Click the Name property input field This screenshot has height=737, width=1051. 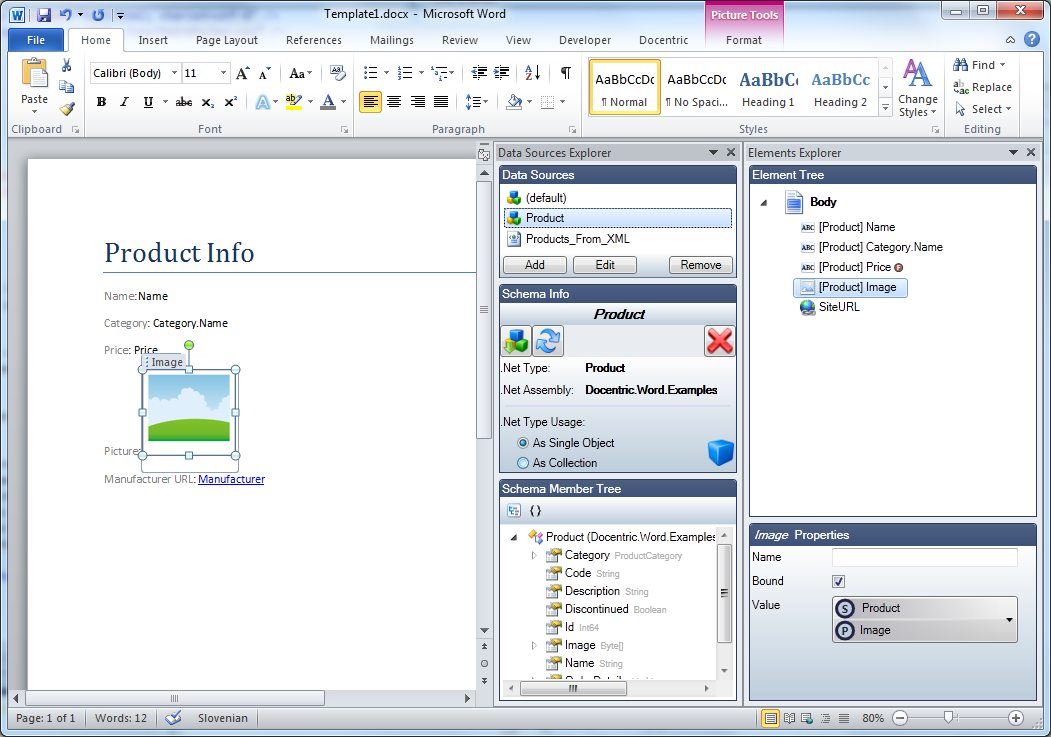[x=924, y=557]
